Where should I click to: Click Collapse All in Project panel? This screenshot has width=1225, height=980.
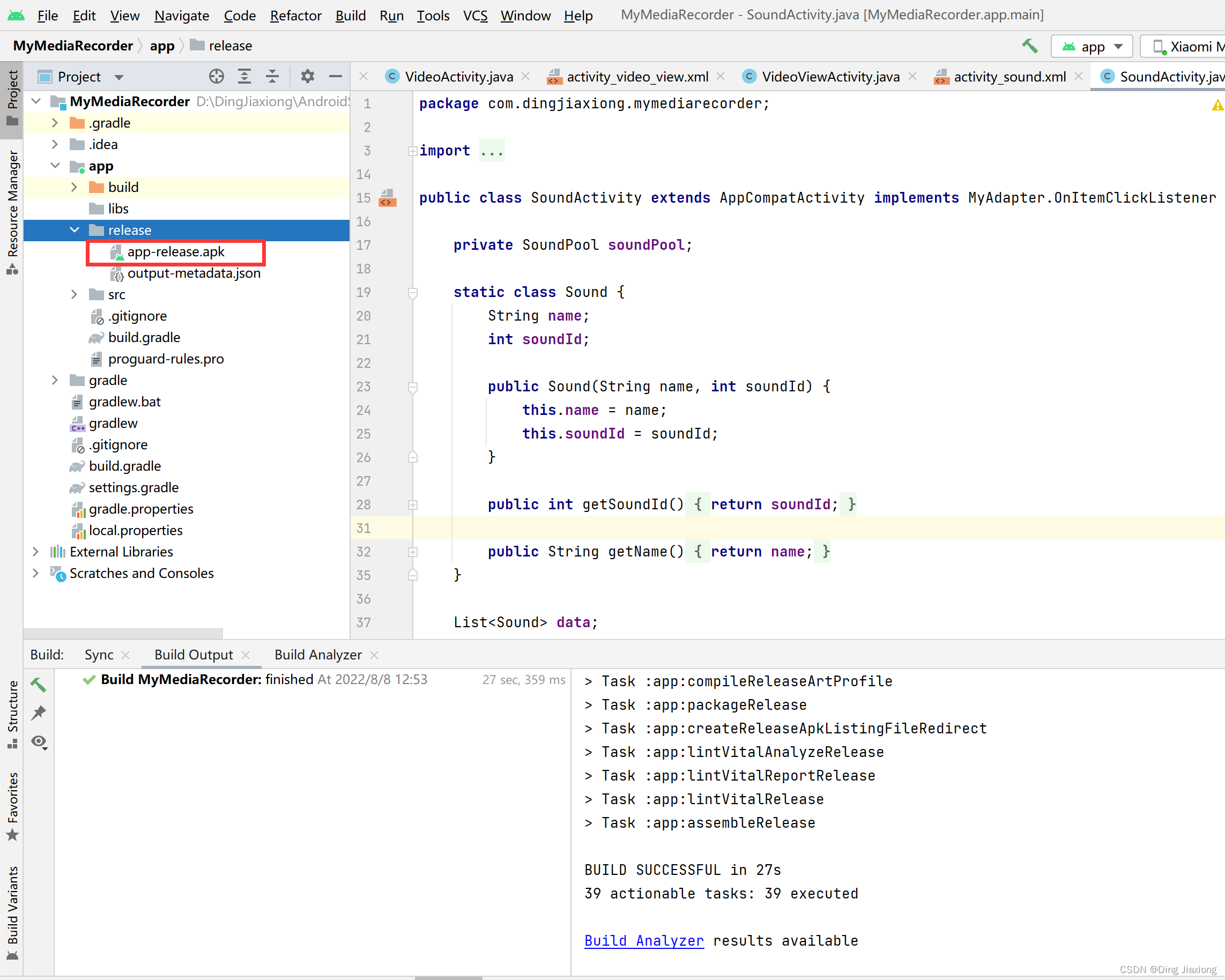pos(272,76)
